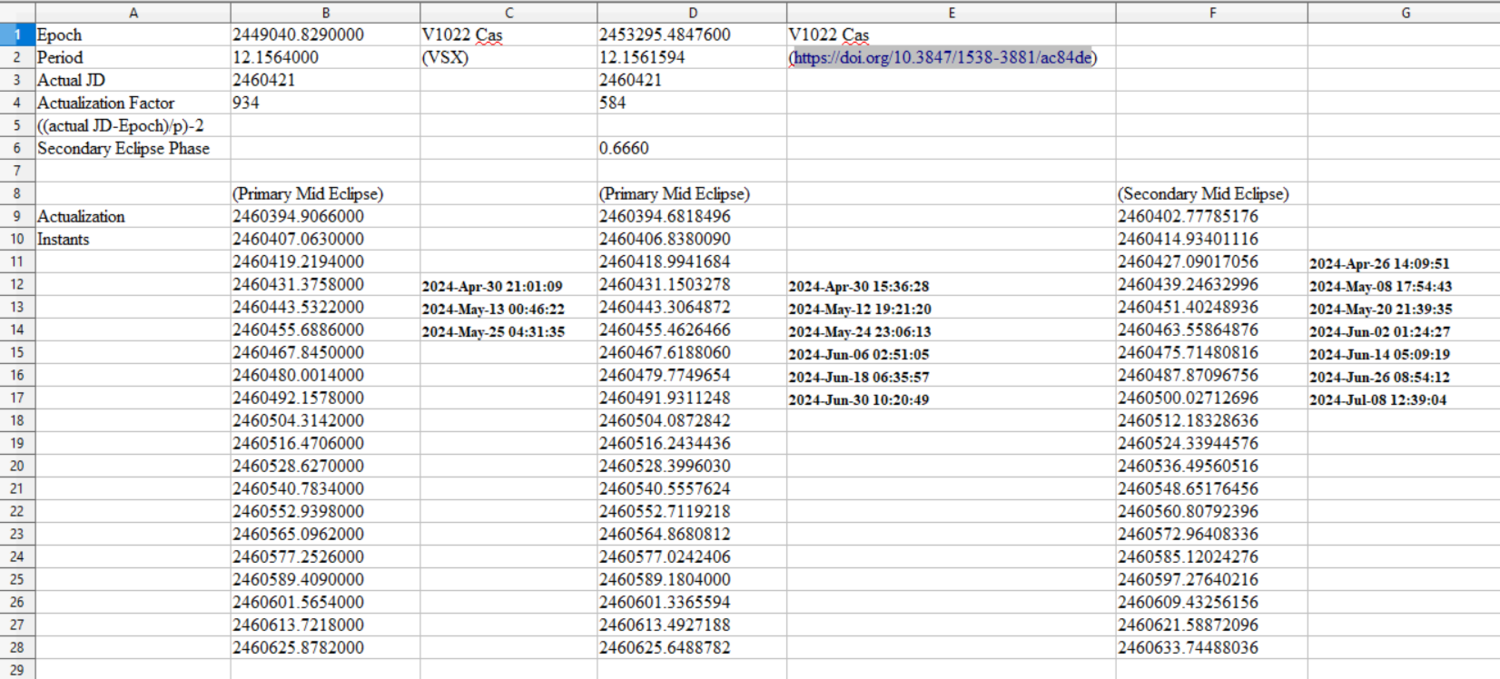Click the cell containing 2460421 in column B

coord(325,79)
